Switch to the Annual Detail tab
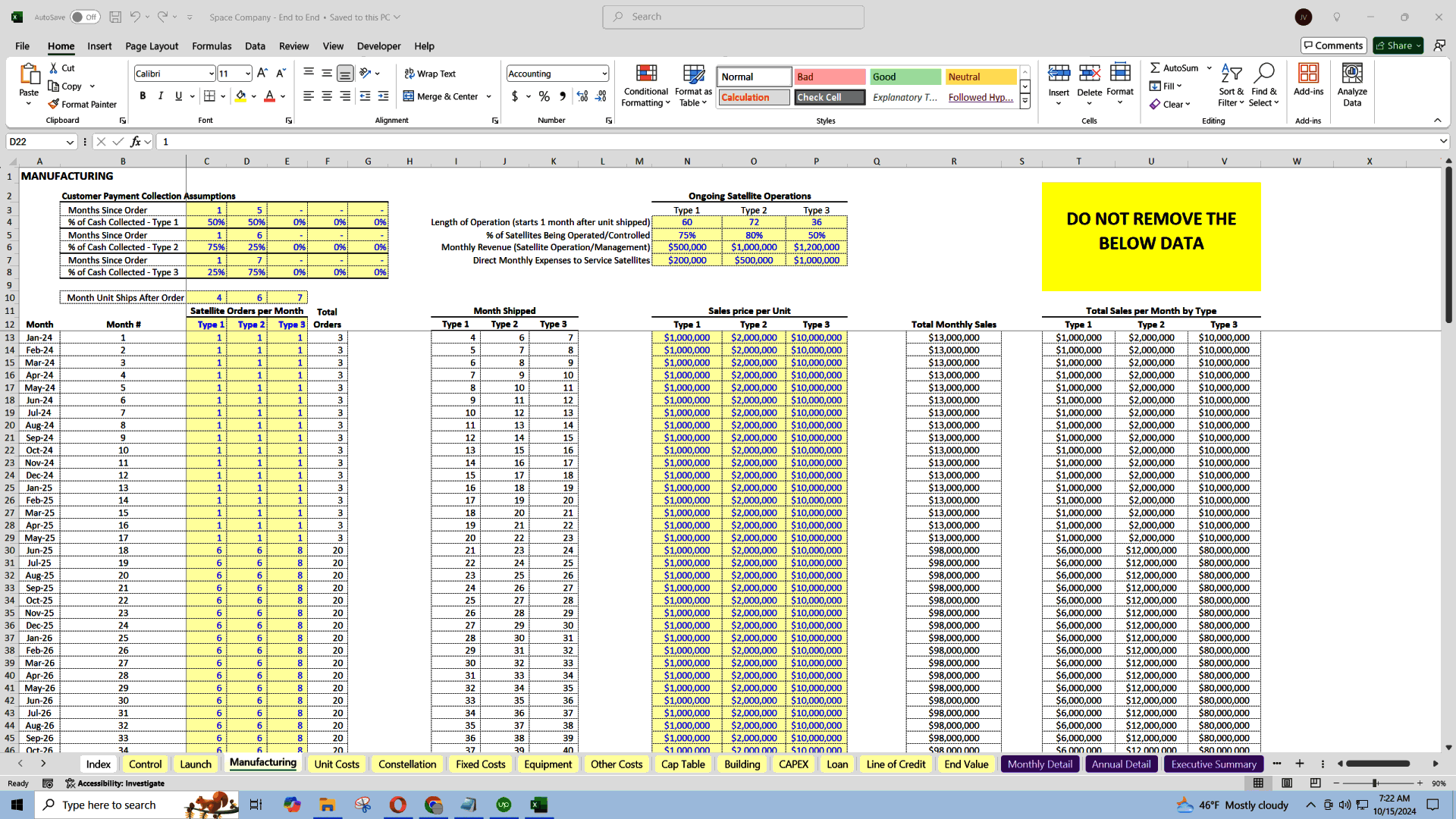Viewport: 1456px width, 819px height. tap(1122, 763)
